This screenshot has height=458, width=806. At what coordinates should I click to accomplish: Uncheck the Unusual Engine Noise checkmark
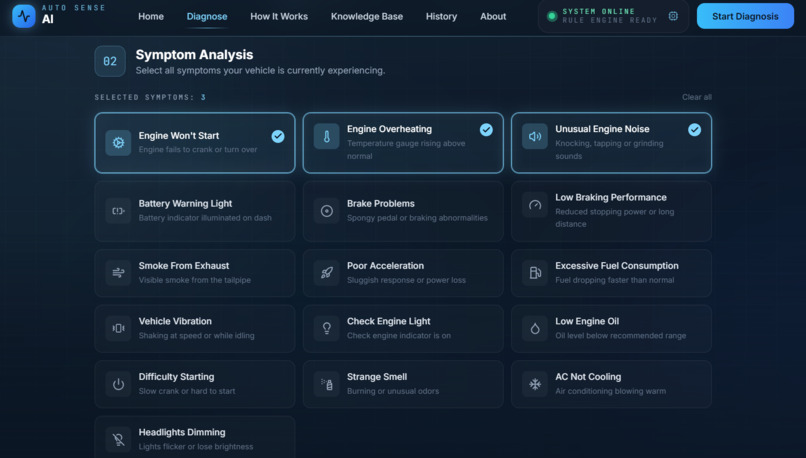[694, 130]
